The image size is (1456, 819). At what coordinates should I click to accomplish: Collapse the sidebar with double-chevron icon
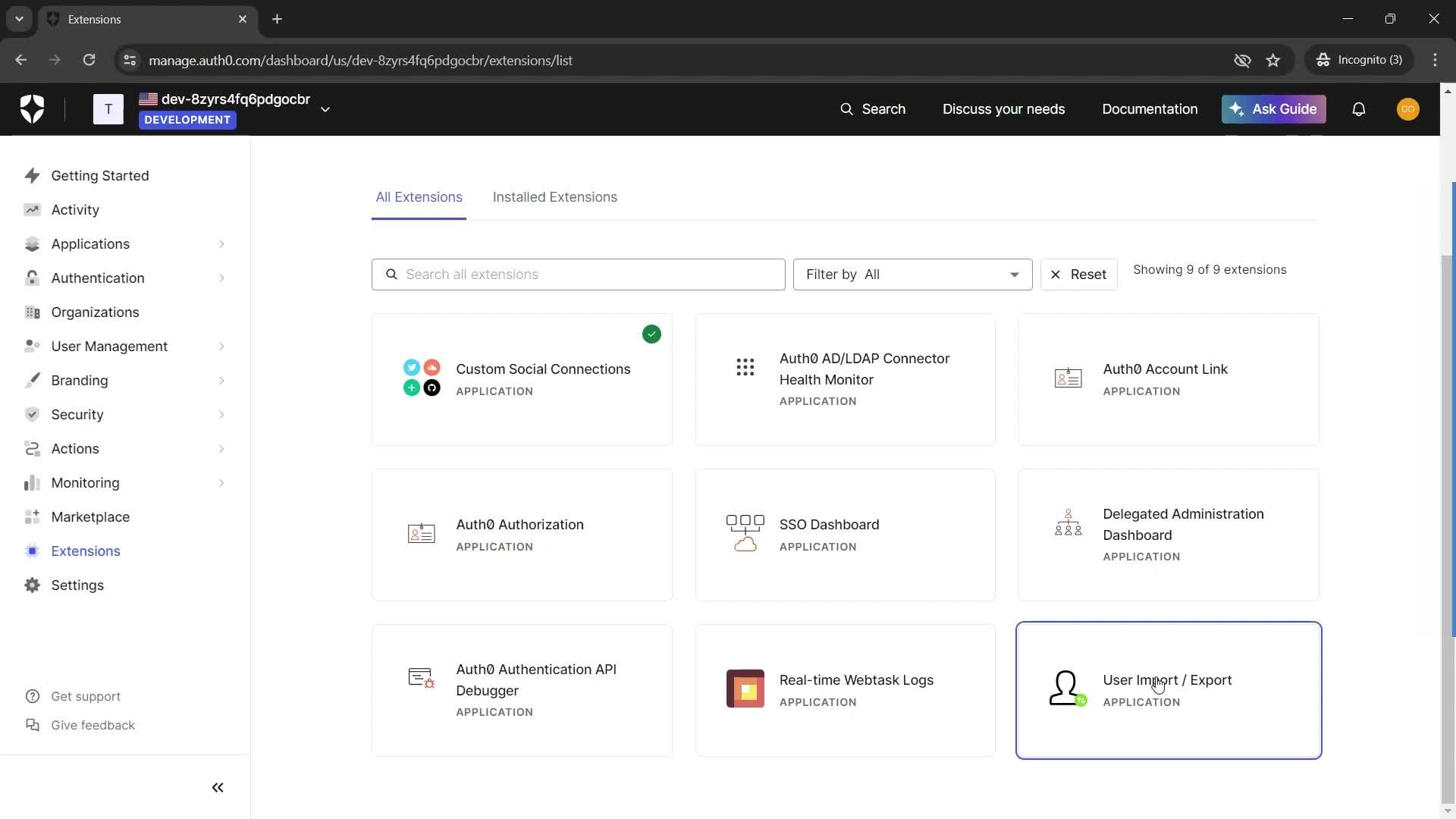pyautogui.click(x=218, y=788)
